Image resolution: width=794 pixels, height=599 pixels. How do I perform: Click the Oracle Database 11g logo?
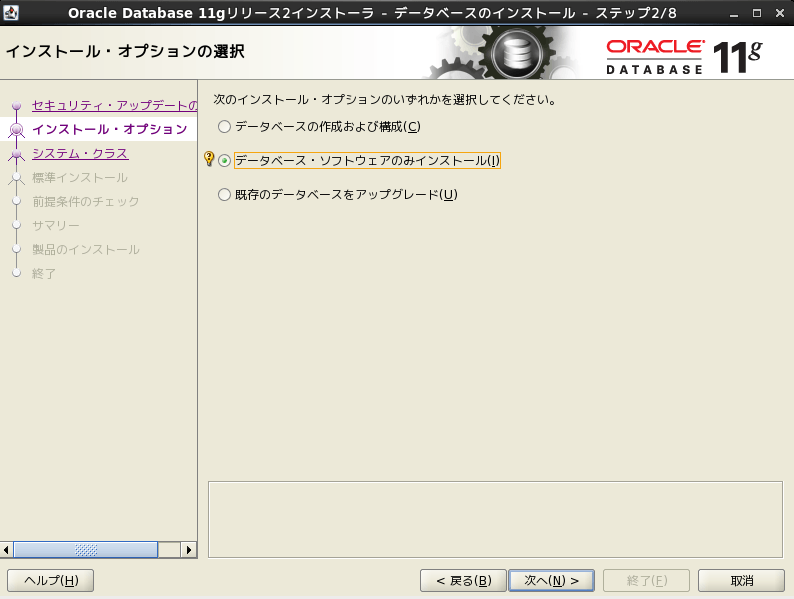684,56
